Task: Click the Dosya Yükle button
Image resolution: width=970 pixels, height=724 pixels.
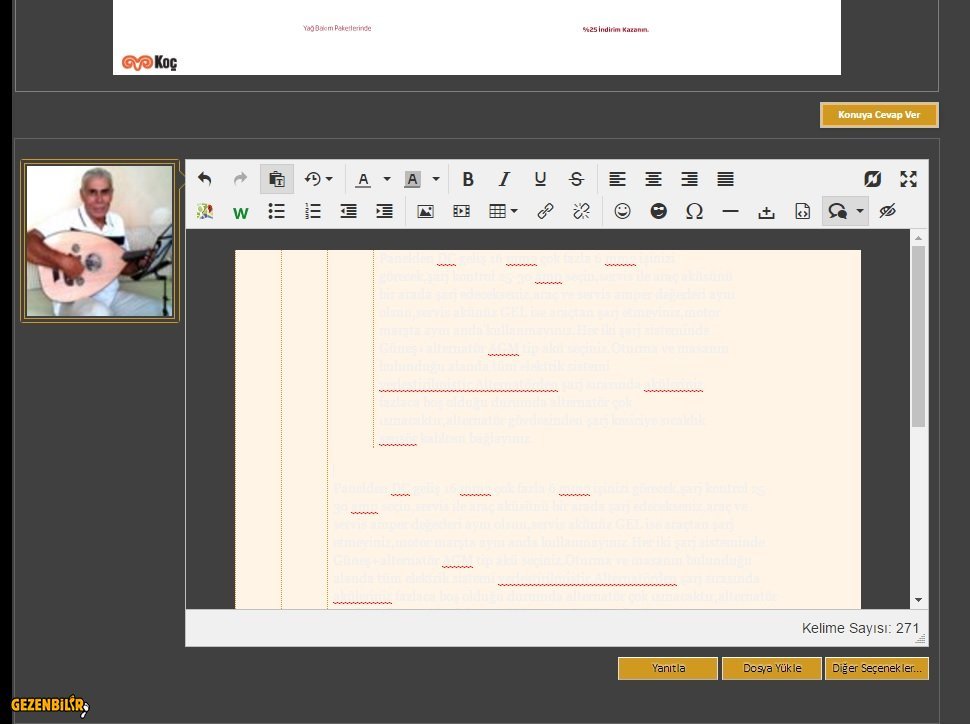Action: 772,668
